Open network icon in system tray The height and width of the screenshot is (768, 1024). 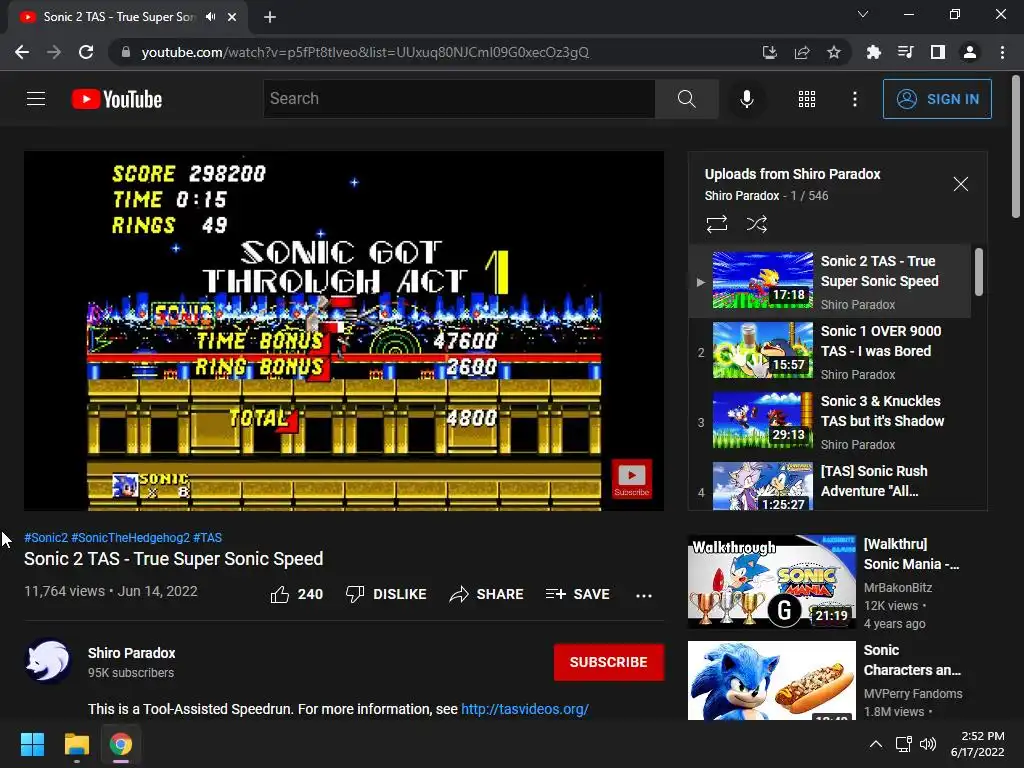point(904,744)
